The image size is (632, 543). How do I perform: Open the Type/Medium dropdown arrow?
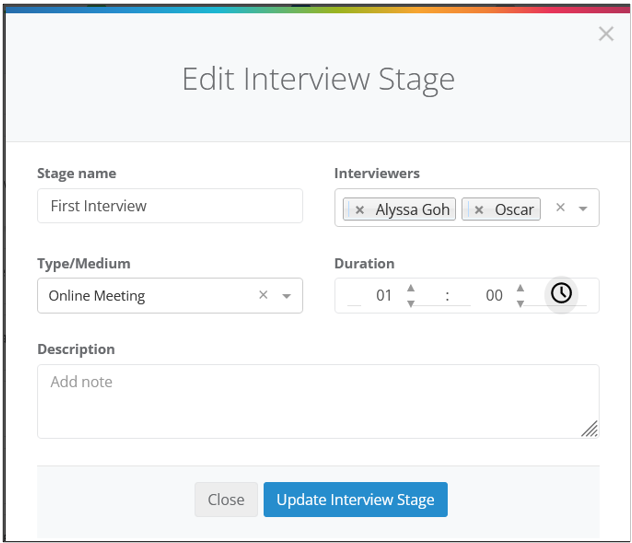click(287, 296)
